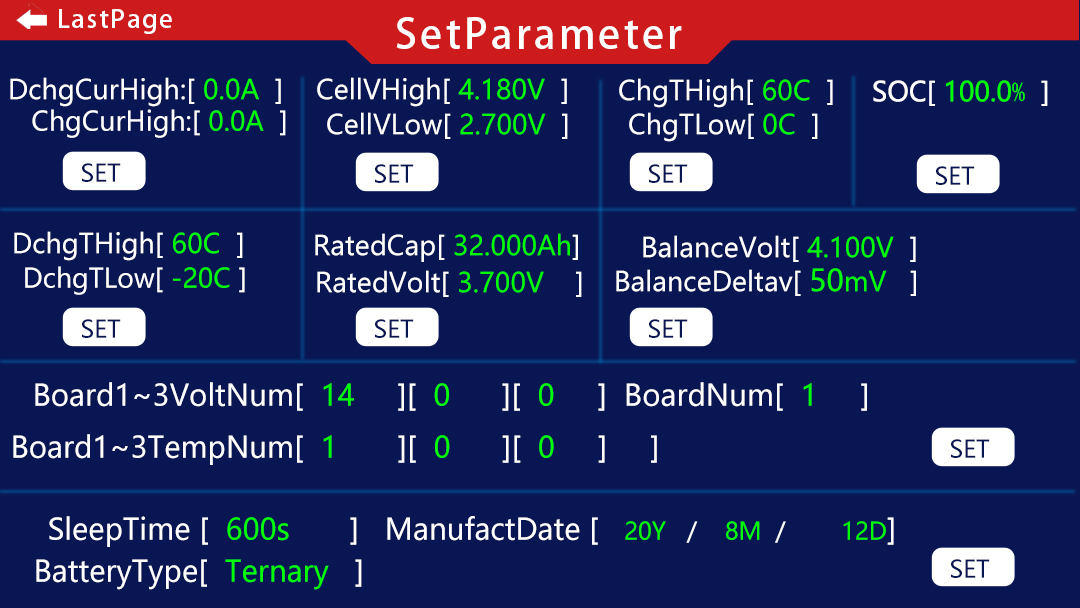Image resolution: width=1080 pixels, height=608 pixels.
Task: Change the ManufactDate year 20Y
Action: point(644,531)
